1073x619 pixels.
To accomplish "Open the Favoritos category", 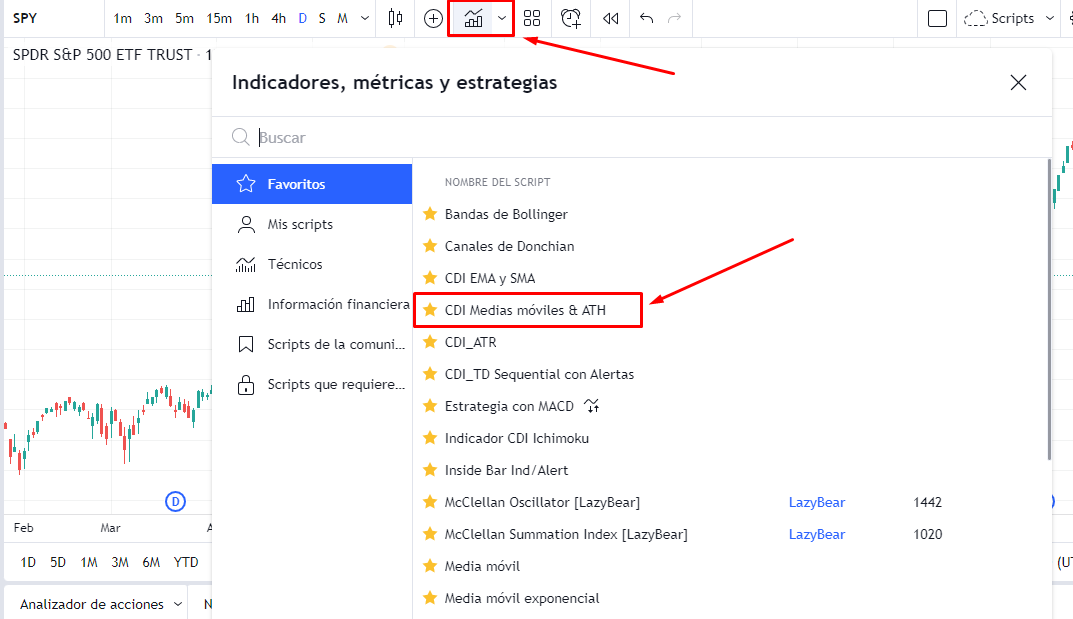I will coord(312,184).
